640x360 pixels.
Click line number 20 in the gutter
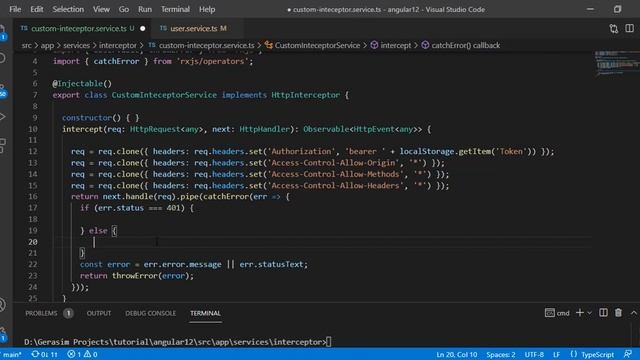click(x=33, y=242)
